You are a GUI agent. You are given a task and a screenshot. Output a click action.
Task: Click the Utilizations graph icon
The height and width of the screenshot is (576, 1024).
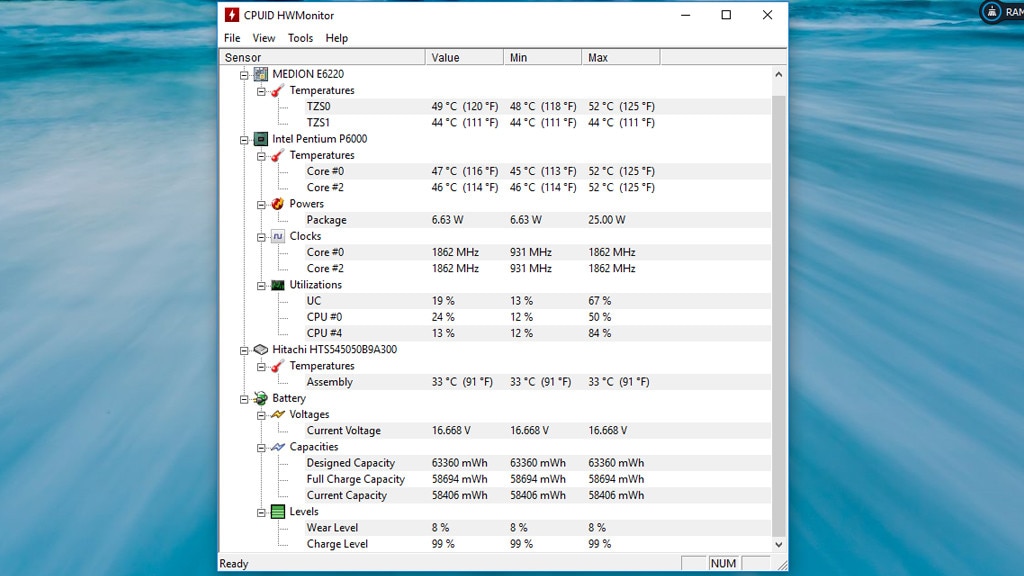(x=278, y=285)
